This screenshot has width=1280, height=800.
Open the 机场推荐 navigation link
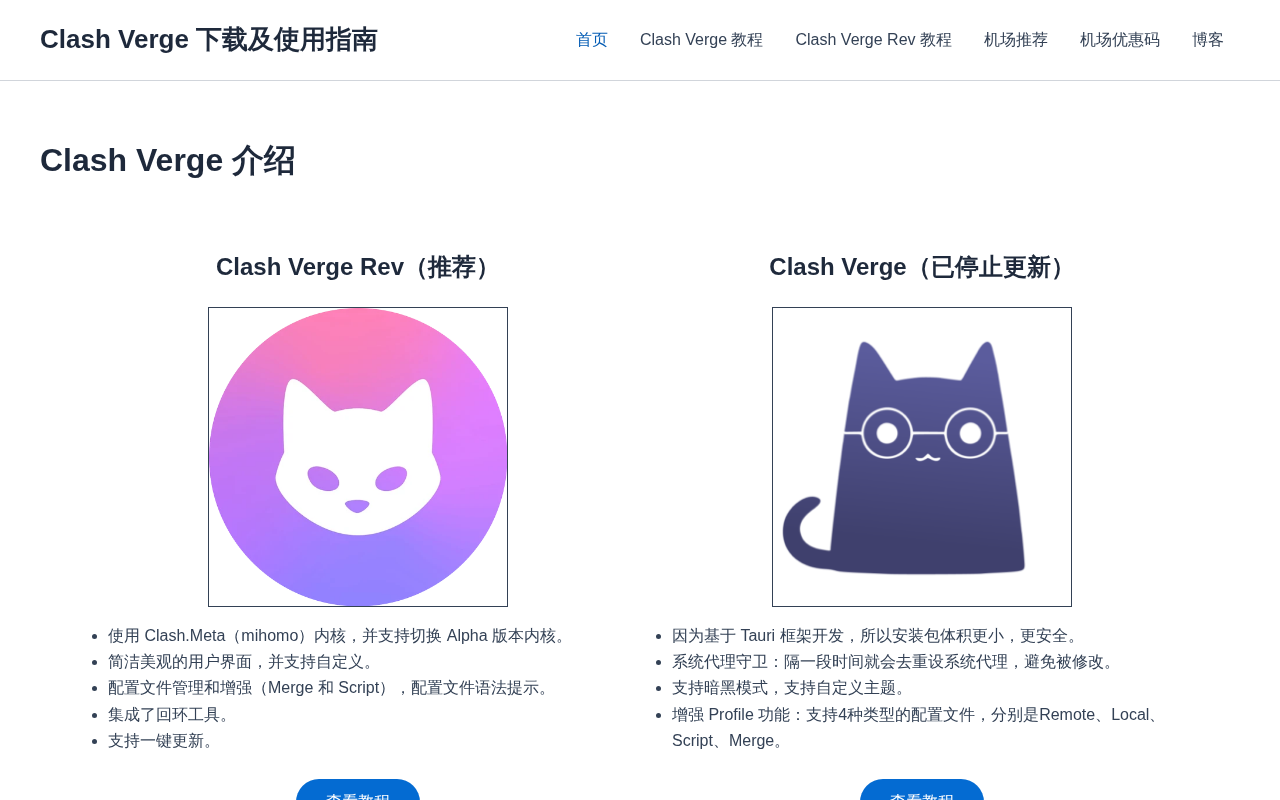tap(1016, 40)
